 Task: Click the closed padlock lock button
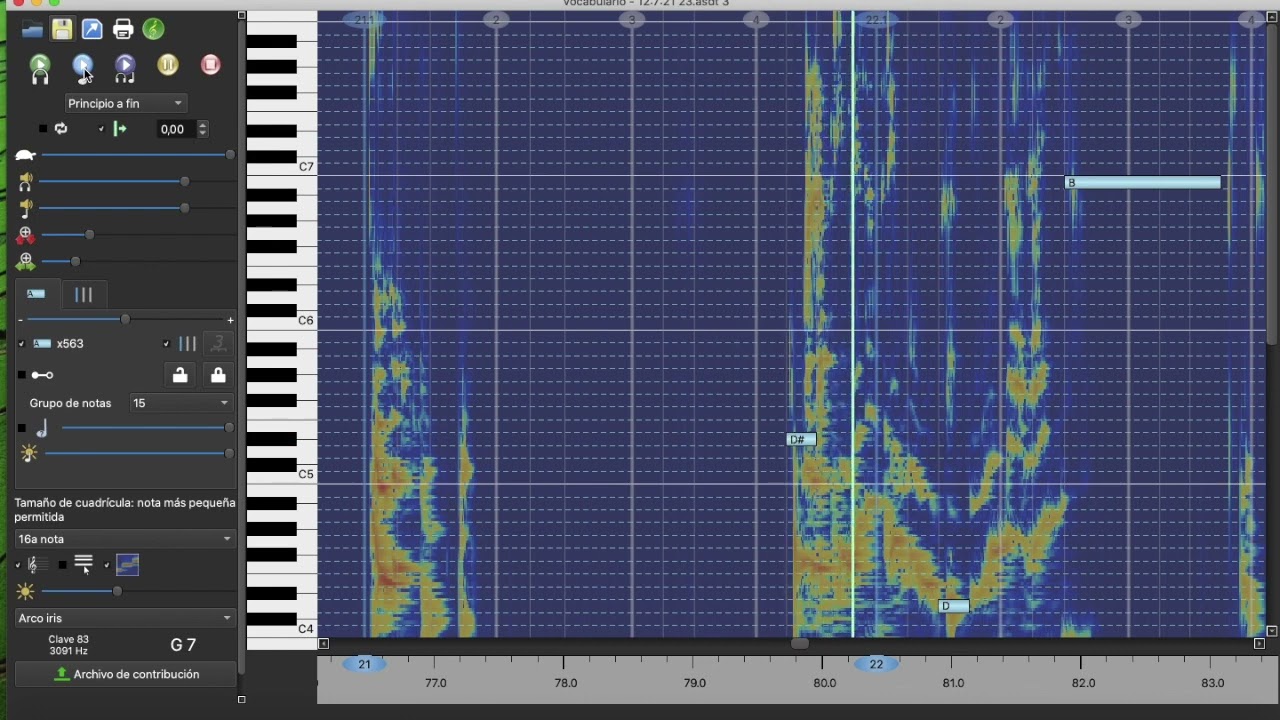[218, 375]
